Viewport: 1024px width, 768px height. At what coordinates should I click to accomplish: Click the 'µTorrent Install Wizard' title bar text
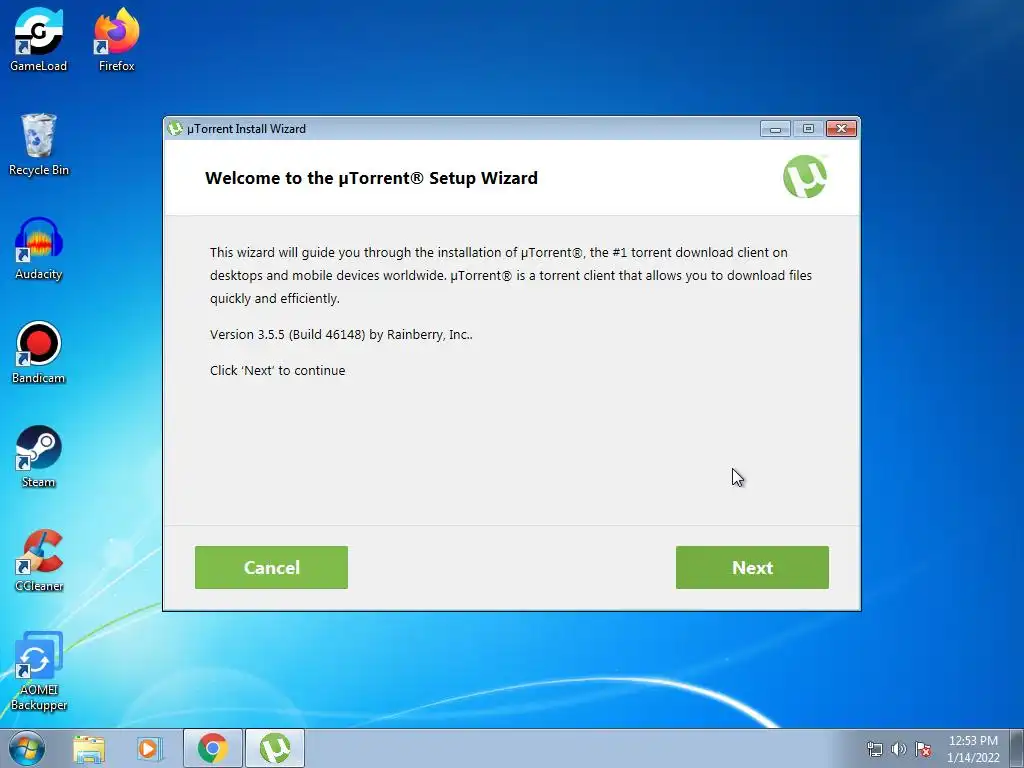(x=246, y=129)
